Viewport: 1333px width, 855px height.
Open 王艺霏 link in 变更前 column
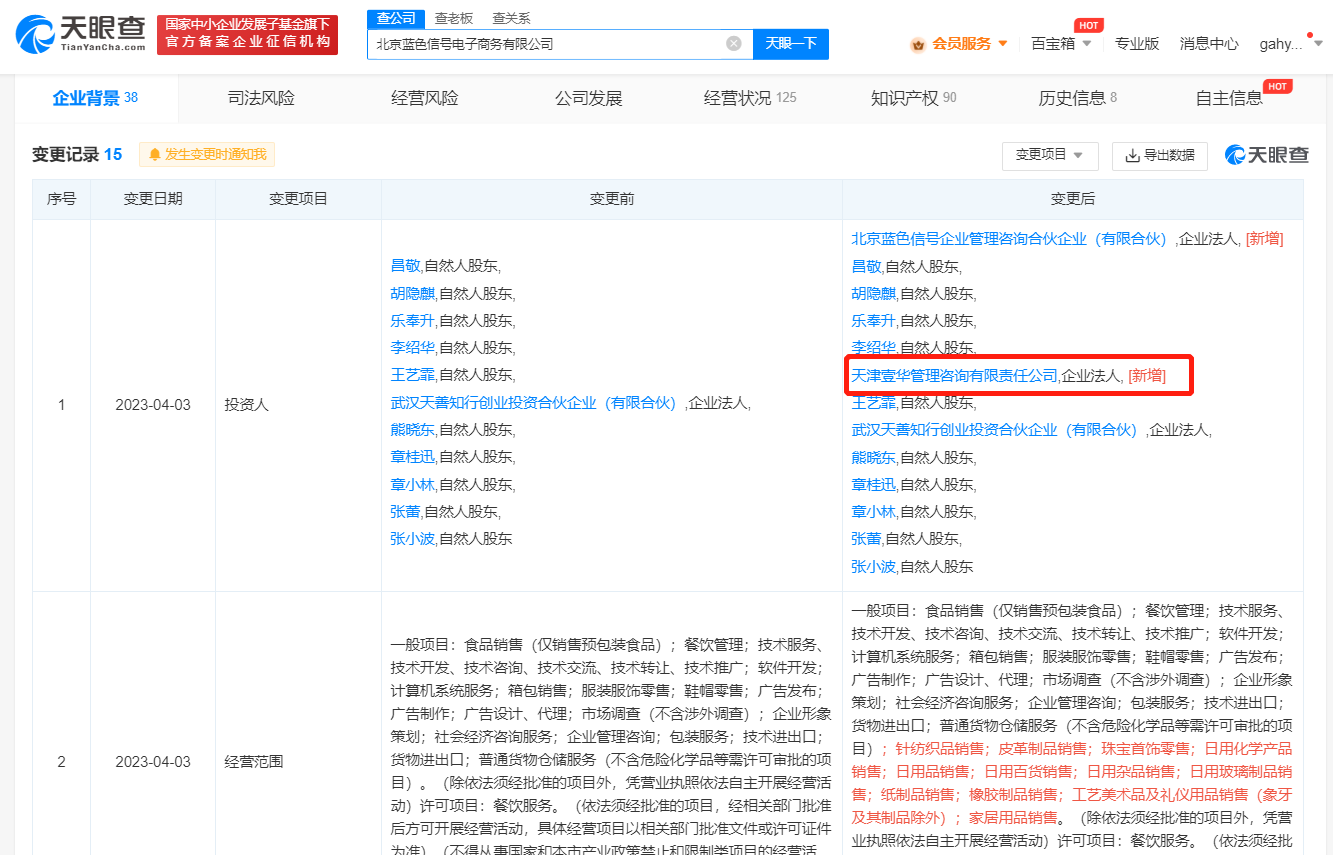412,374
